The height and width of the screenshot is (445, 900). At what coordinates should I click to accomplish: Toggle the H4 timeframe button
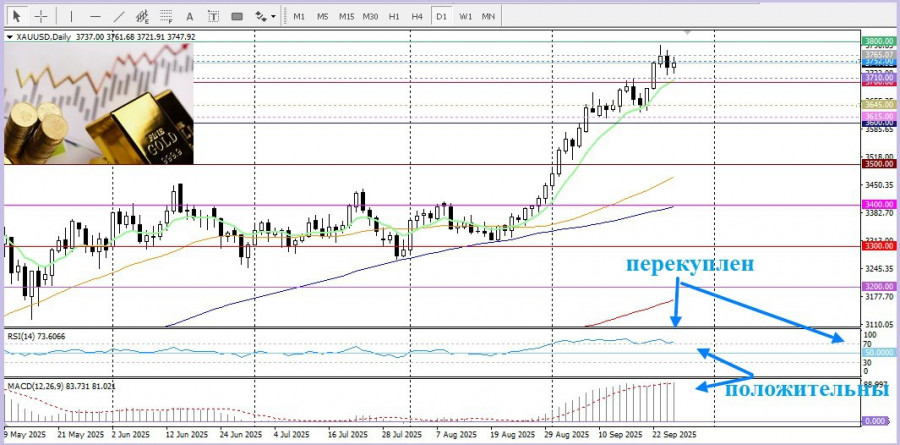(x=417, y=16)
